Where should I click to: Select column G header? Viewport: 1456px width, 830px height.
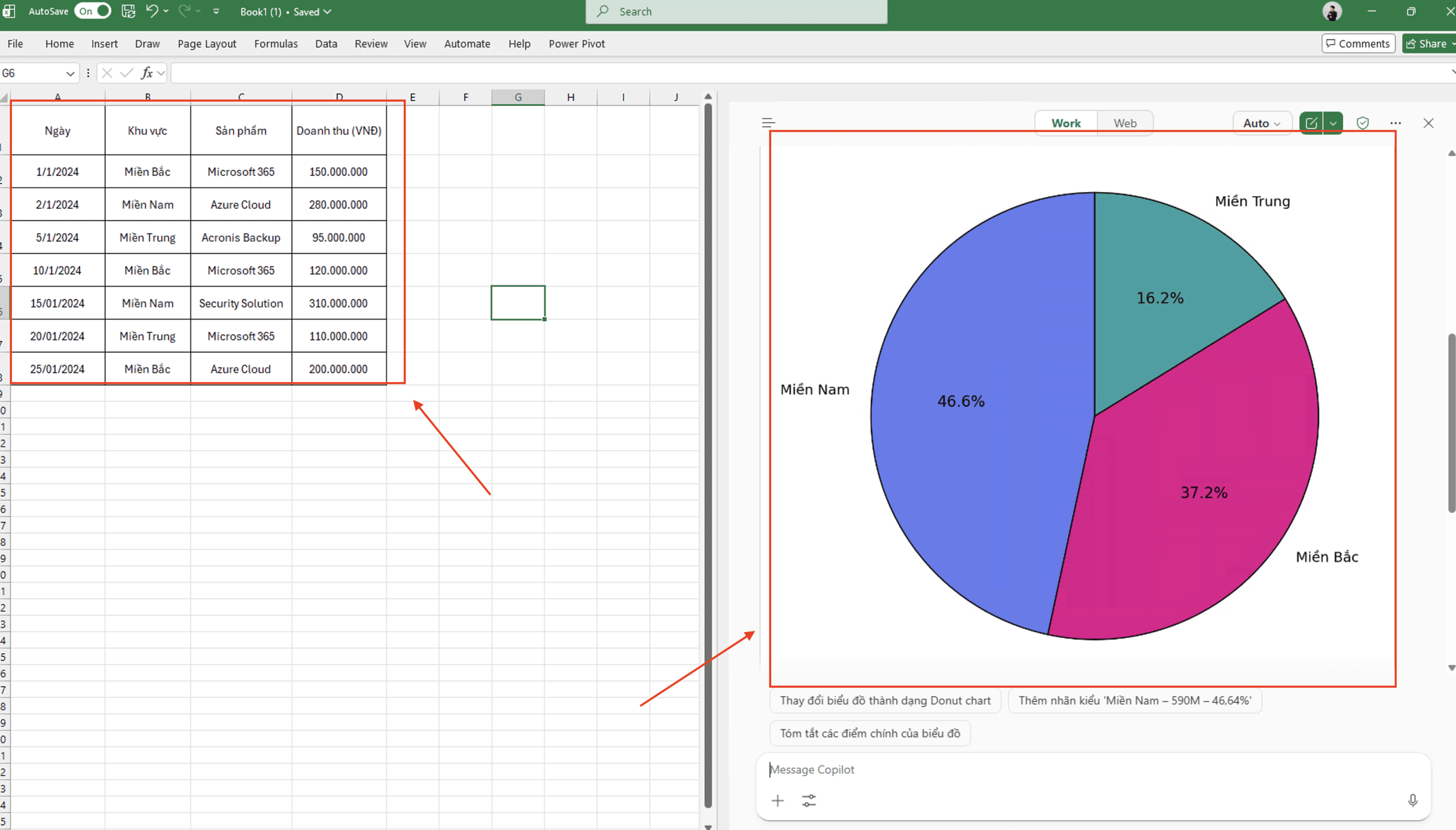pyautogui.click(x=518, y=97)
